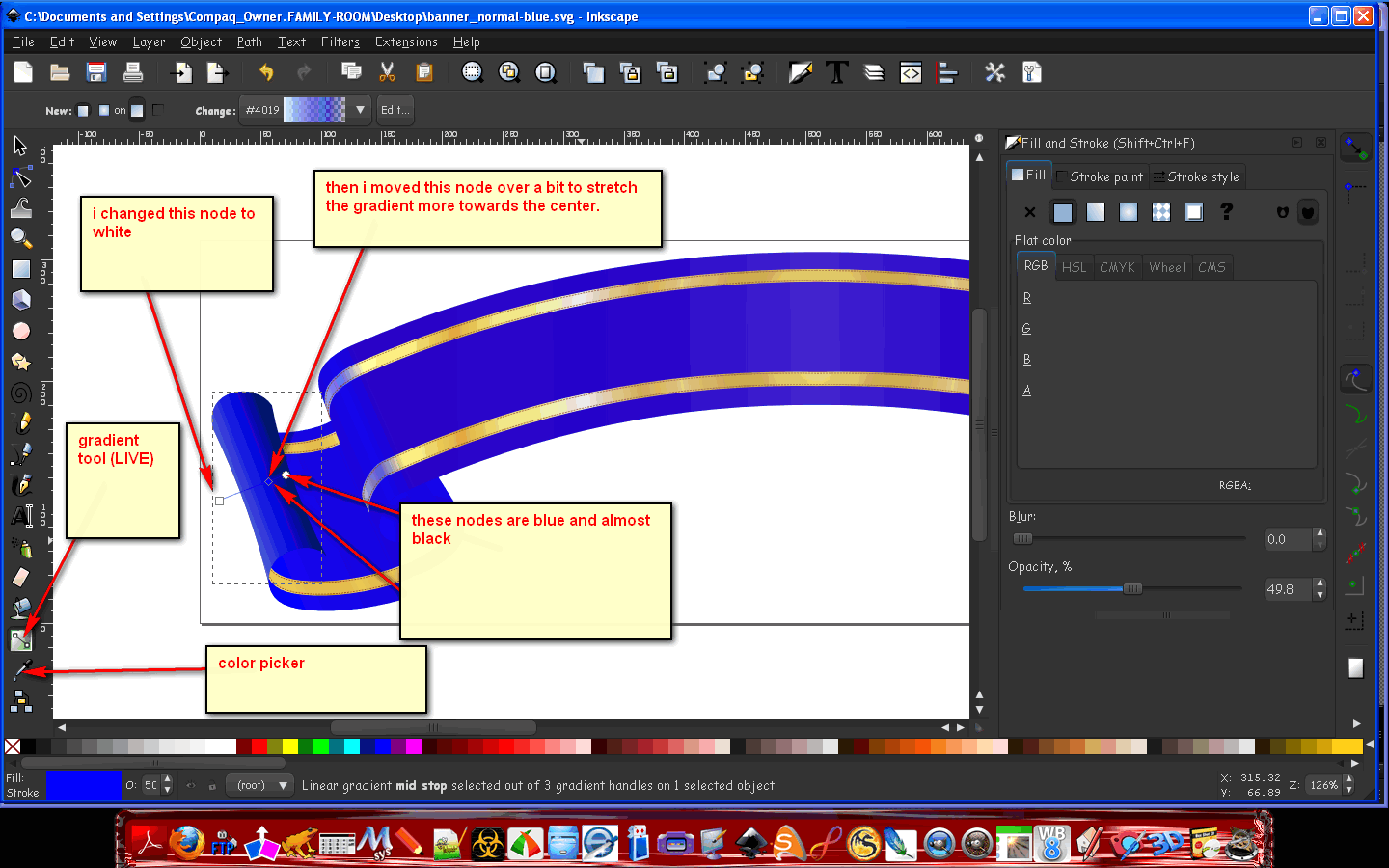Click the gradient Edit... button
The height and width of the screenshot is (868, 1389).
coord(395,110)
